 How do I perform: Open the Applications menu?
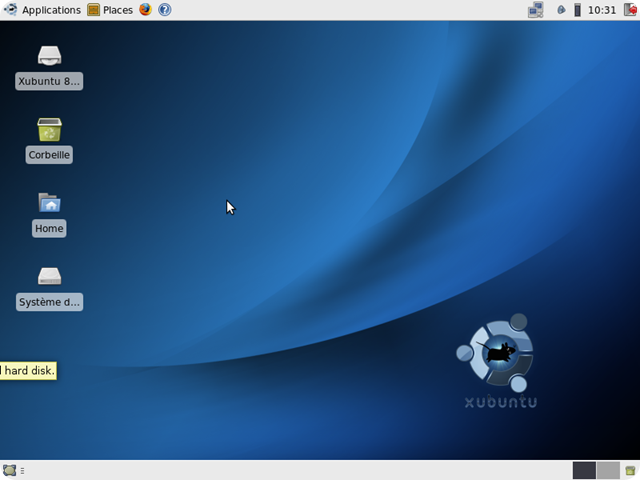tap(42, 10)
